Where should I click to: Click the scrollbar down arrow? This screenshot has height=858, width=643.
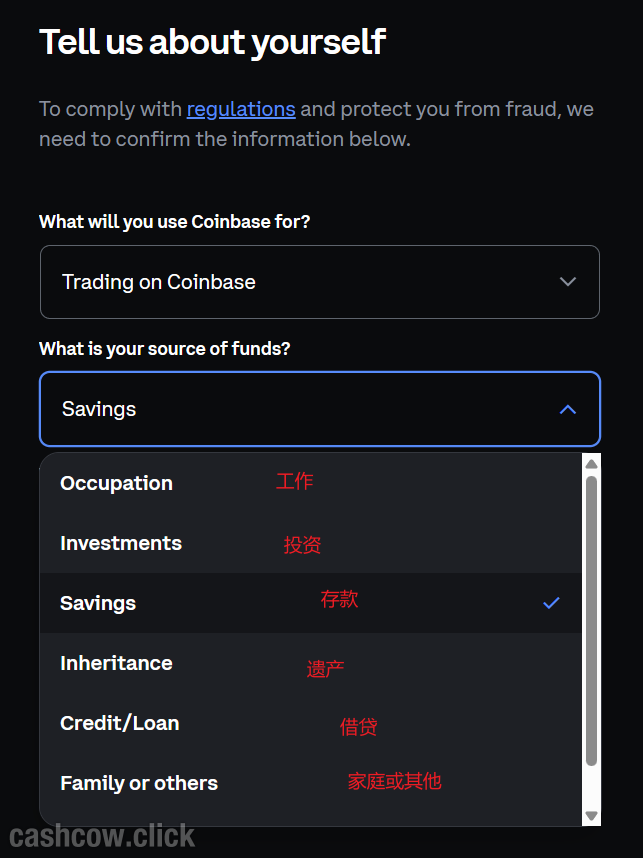[591, 816]
